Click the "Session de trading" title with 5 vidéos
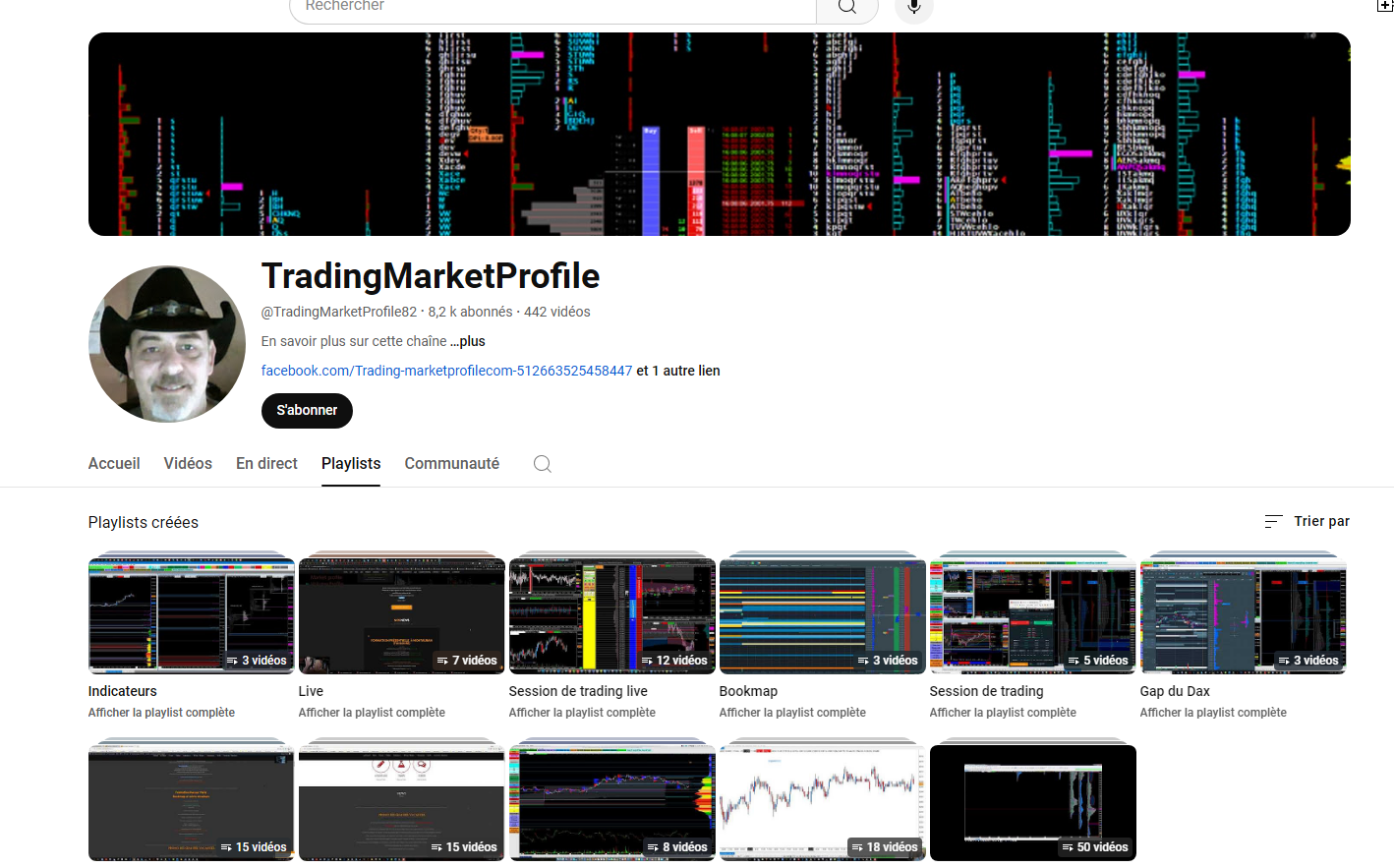This screenshot has height=868, width=1394. (x=987, y=691)
